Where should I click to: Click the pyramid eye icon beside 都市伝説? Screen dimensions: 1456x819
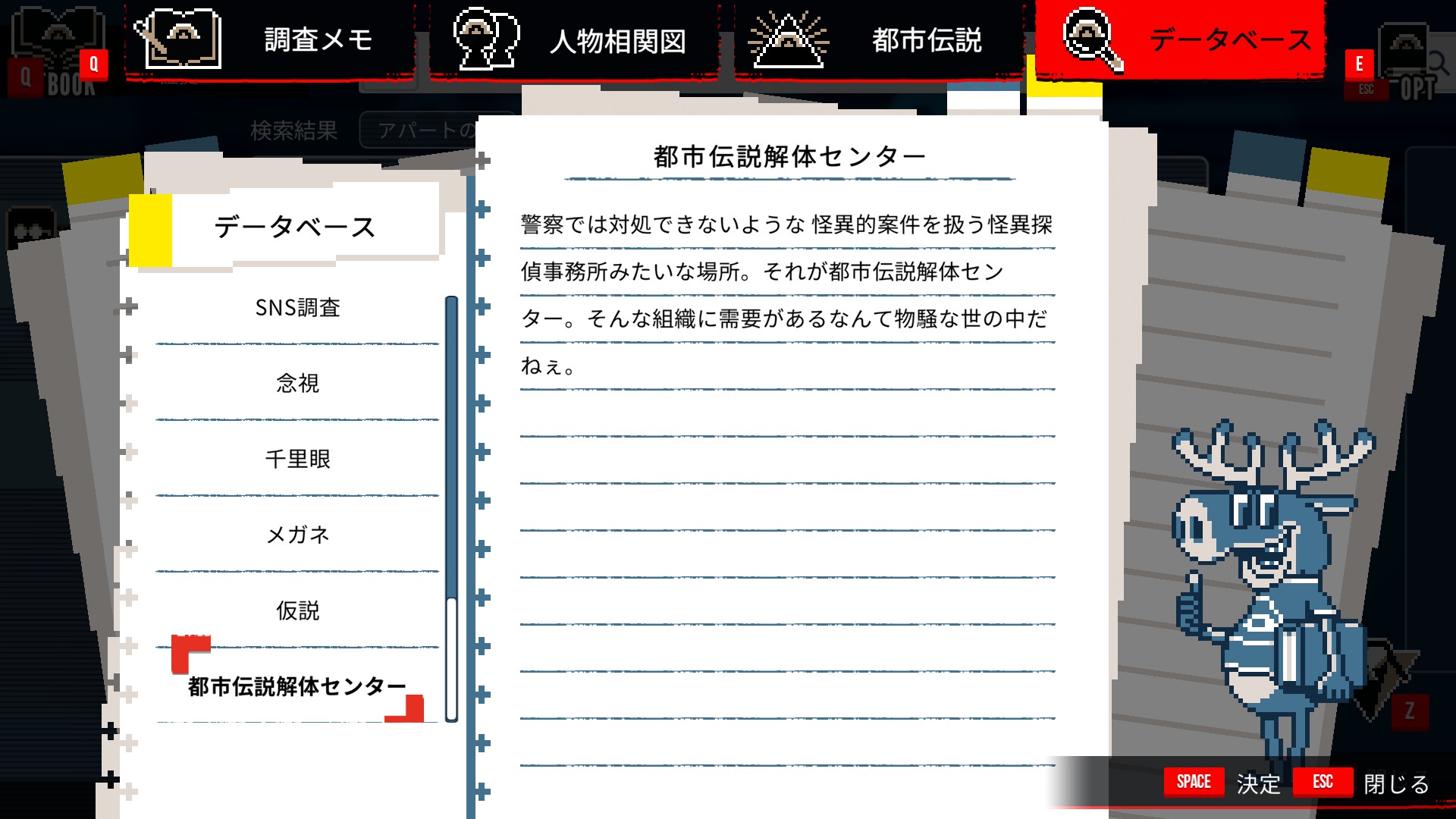point(787,39)
